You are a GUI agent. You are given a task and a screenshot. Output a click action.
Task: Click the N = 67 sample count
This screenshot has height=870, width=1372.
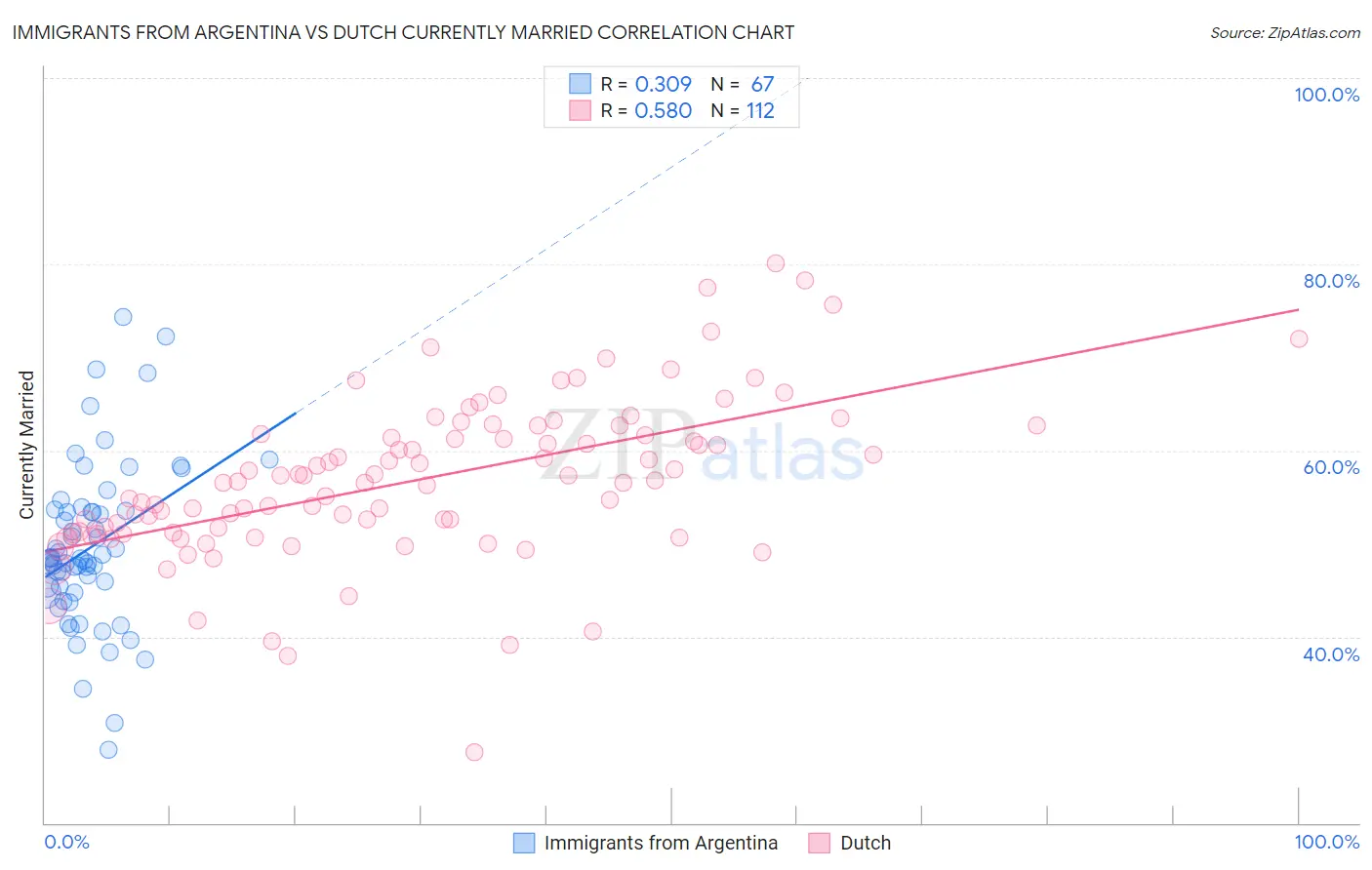coord(743,84)
